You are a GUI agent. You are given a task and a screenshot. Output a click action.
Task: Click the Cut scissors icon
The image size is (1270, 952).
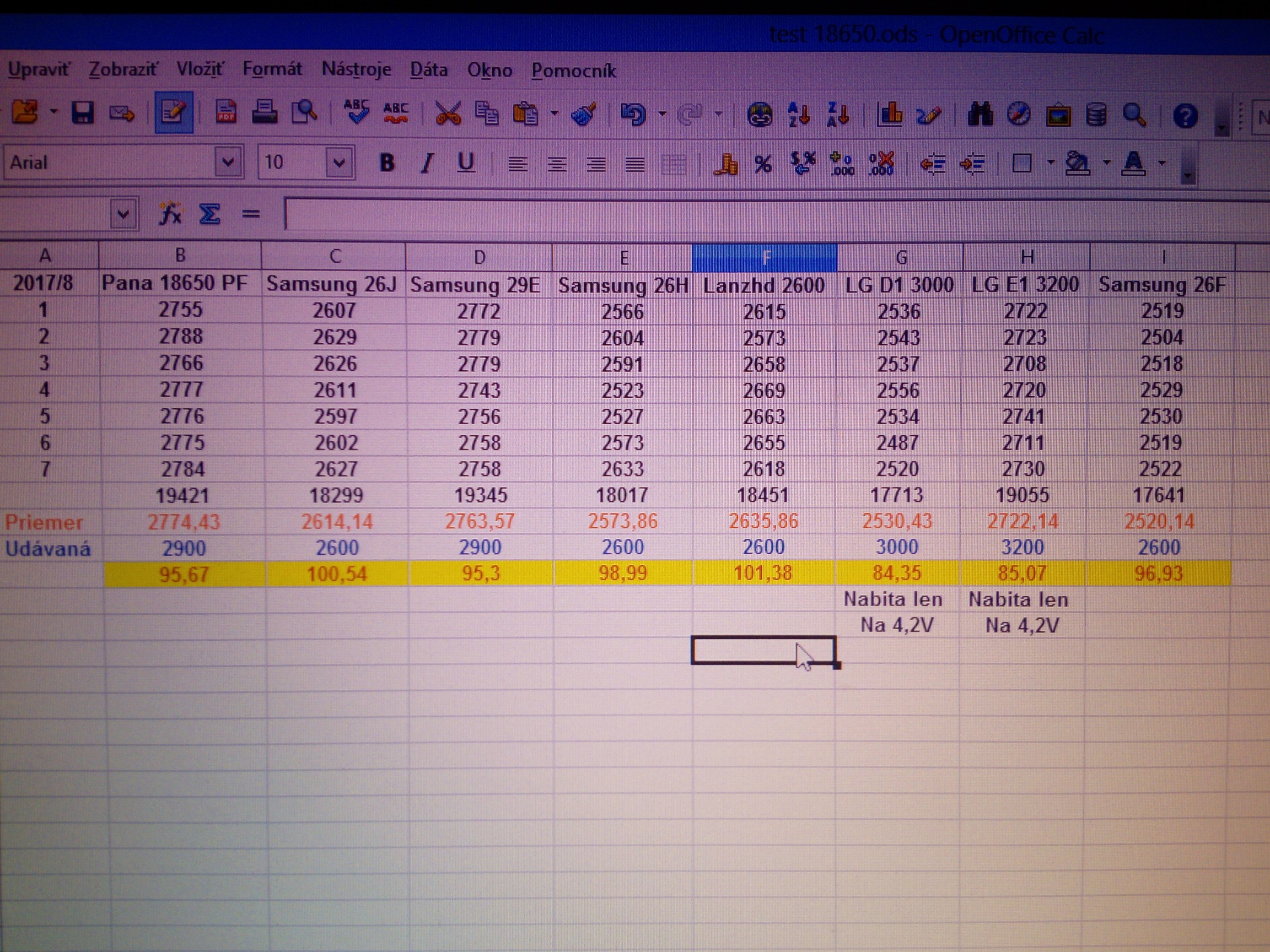448,113
